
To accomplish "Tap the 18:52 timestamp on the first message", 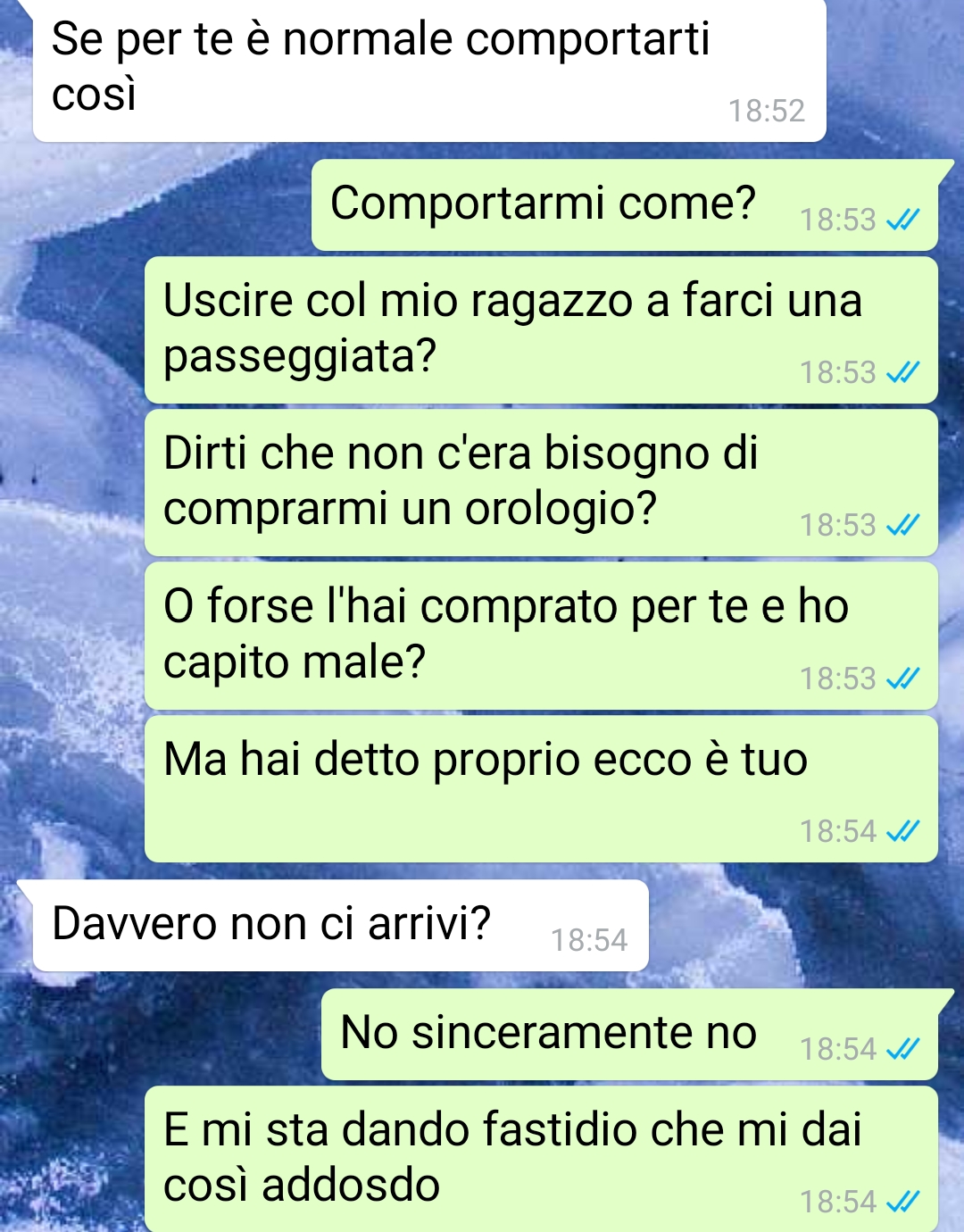I will tap(767, 111).
